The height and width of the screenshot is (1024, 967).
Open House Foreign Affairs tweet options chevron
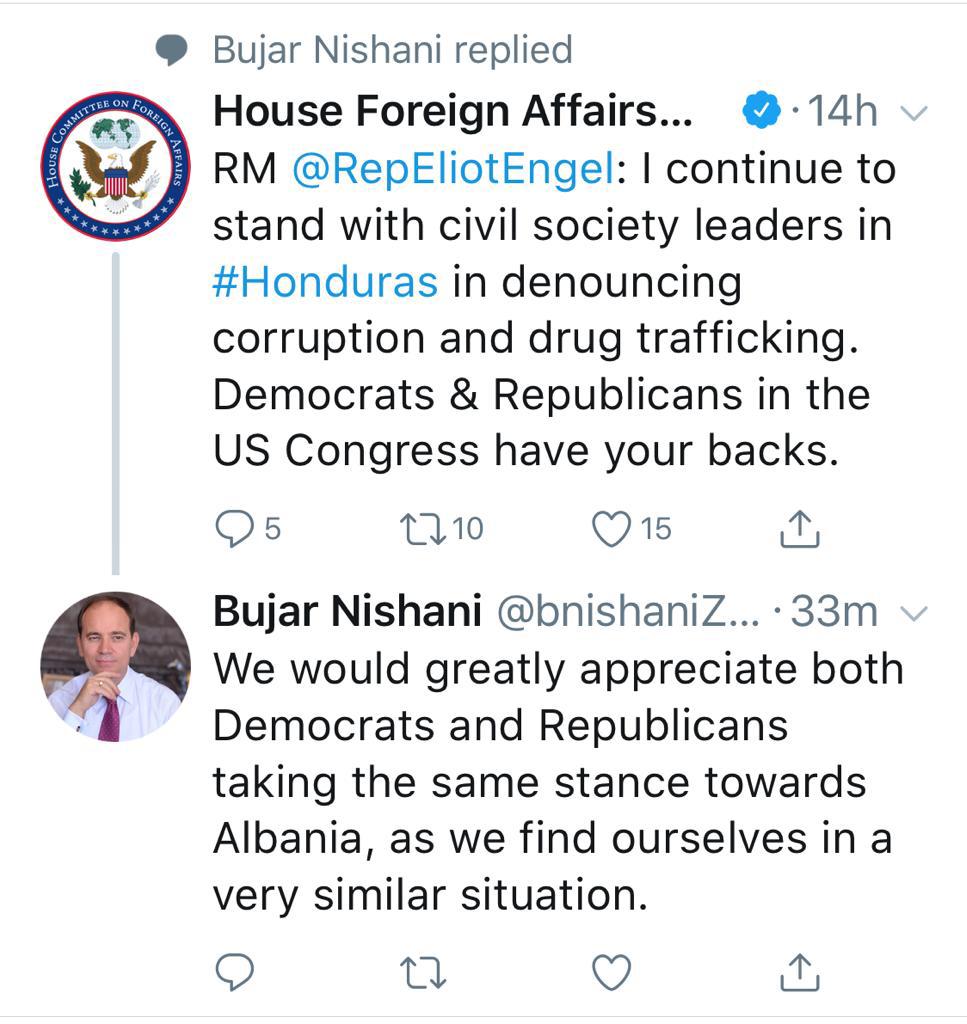coord(914,113)
